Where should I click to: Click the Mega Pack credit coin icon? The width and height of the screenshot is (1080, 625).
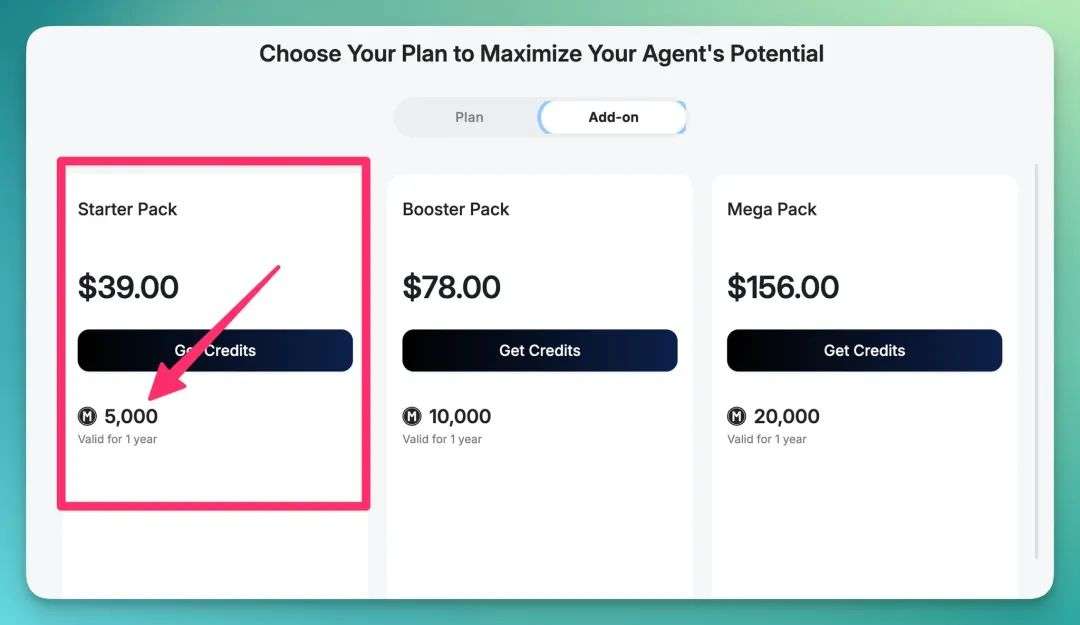[x=736, y=416]
